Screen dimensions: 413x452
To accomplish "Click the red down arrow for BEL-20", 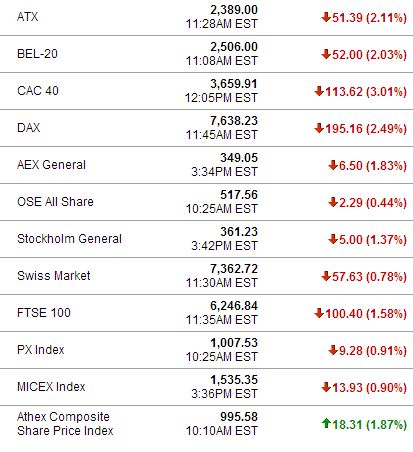I will 326,54.
